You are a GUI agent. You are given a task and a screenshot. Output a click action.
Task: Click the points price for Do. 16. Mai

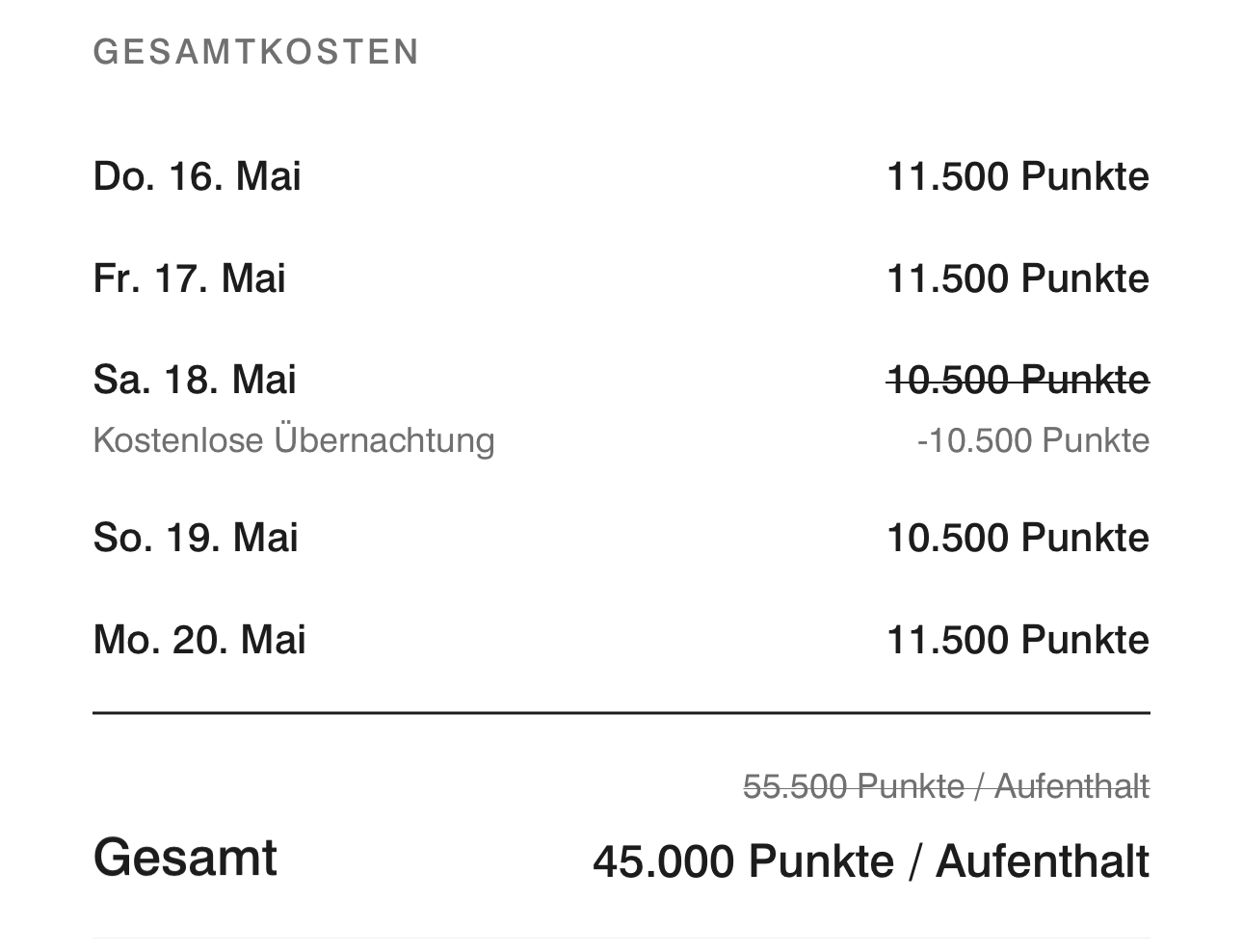coord(1017,176)
